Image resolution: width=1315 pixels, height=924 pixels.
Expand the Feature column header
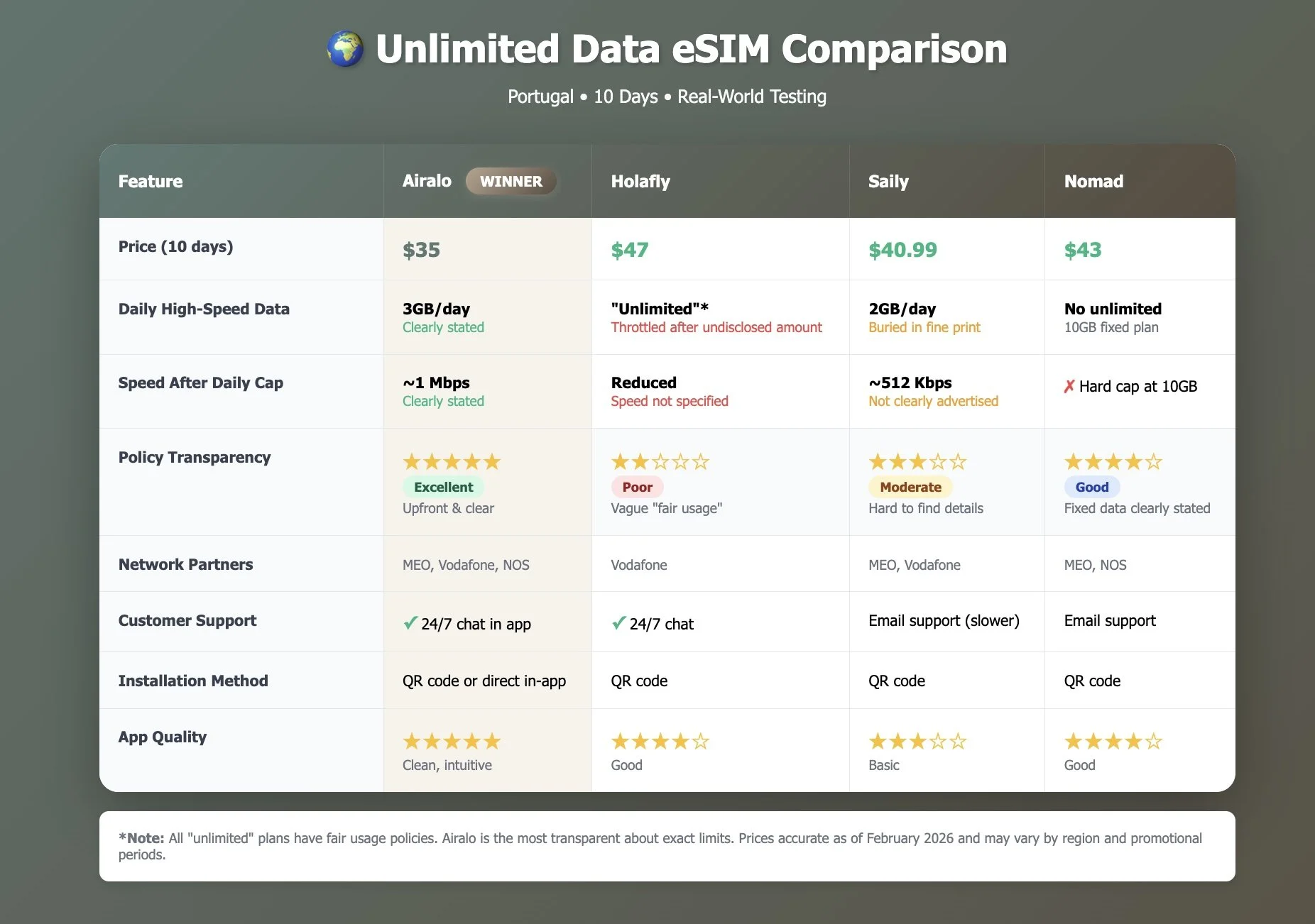pos(150,181)
